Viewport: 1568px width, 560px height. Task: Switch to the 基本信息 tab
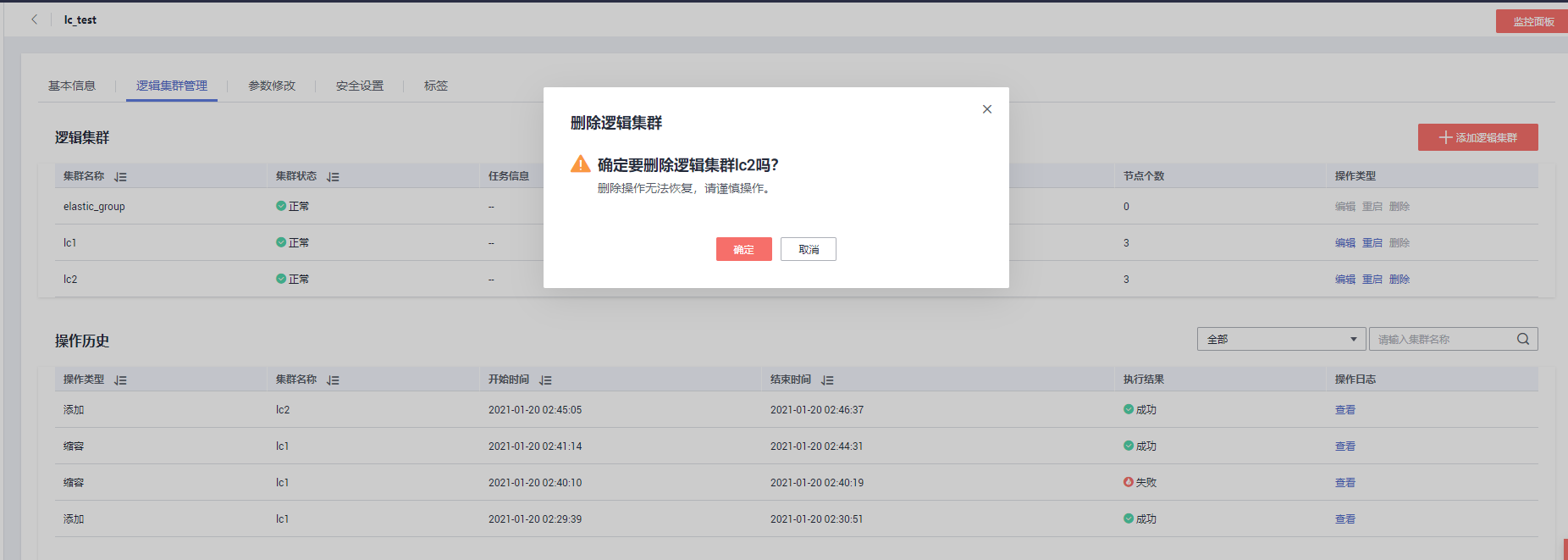click(x=72, y=86)
